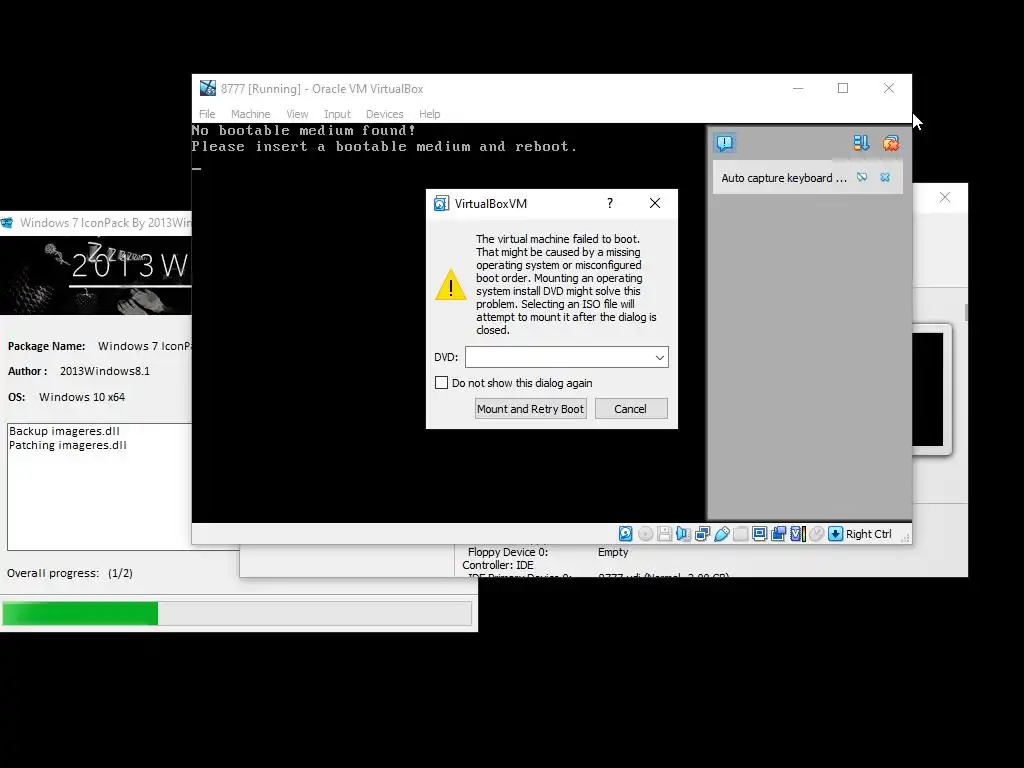The height and width of the screenshot is (768, 1024).
Task: Click the shared folders indicator icon
Action: point(741,534)
